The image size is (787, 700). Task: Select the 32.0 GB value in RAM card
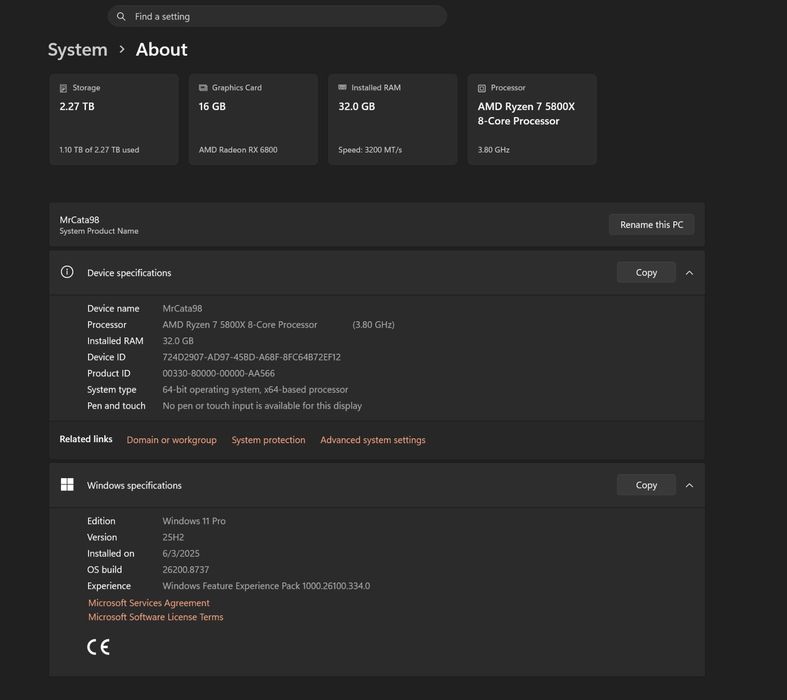click(356, 106)
